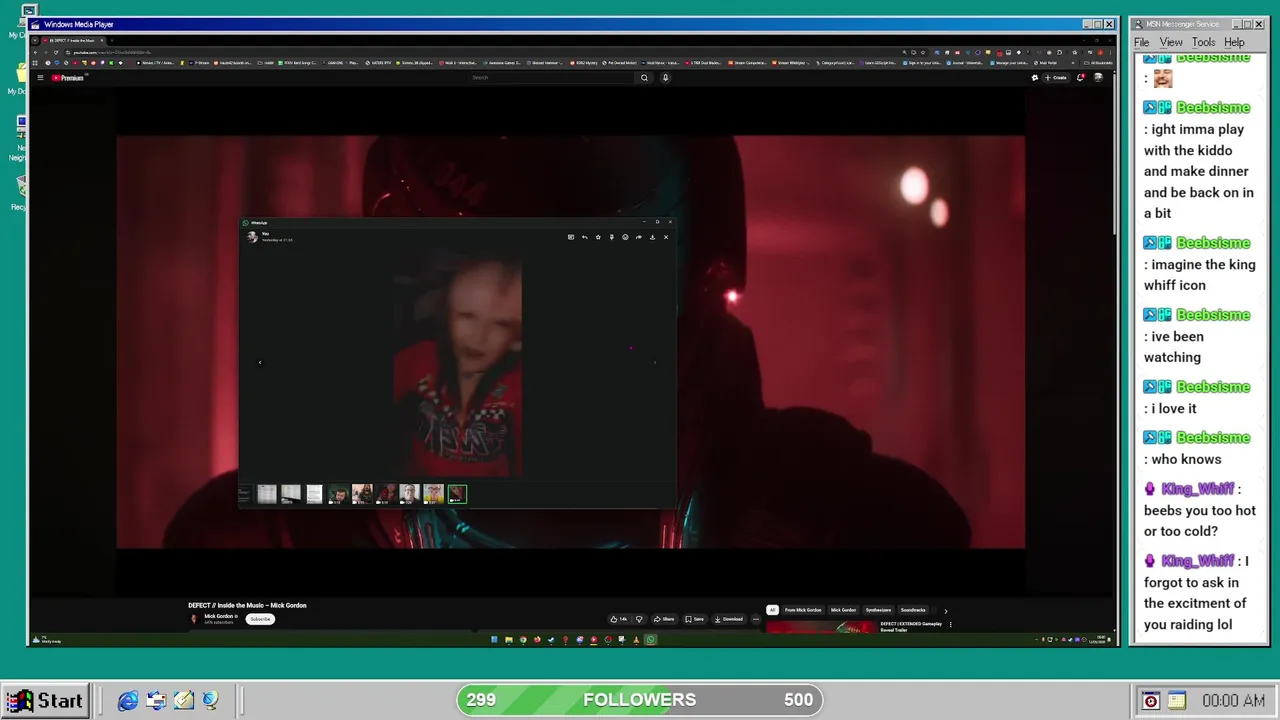Click the Download button under the video

pyautogui.click(x=729, y=619)
